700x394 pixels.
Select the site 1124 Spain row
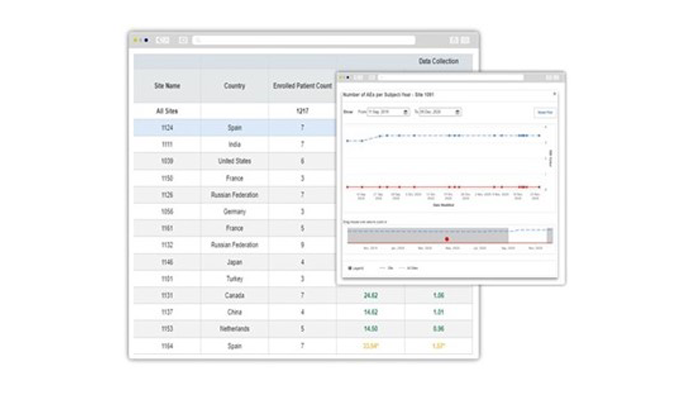235,128
